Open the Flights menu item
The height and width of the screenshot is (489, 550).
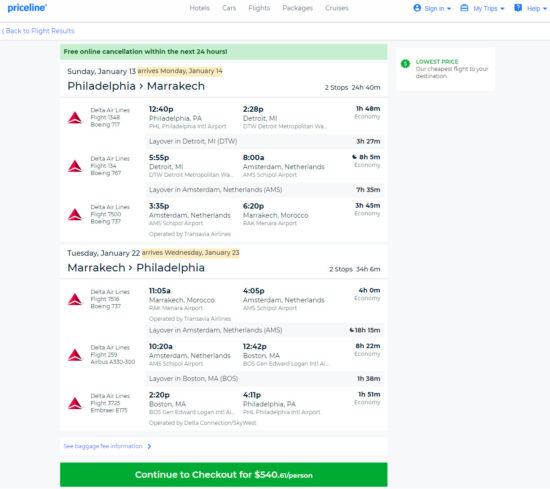(259, 8)
